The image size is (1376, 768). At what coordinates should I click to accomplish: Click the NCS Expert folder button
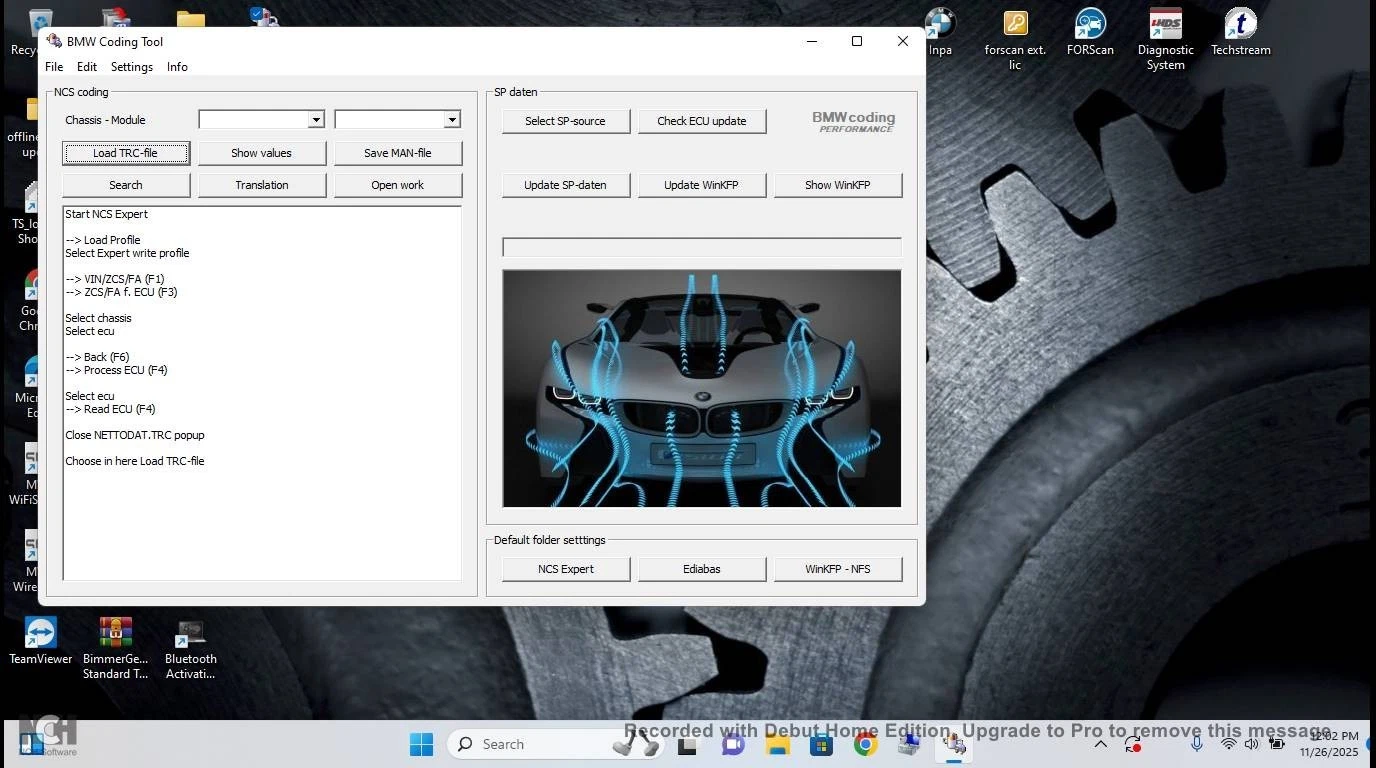(566, 569)
